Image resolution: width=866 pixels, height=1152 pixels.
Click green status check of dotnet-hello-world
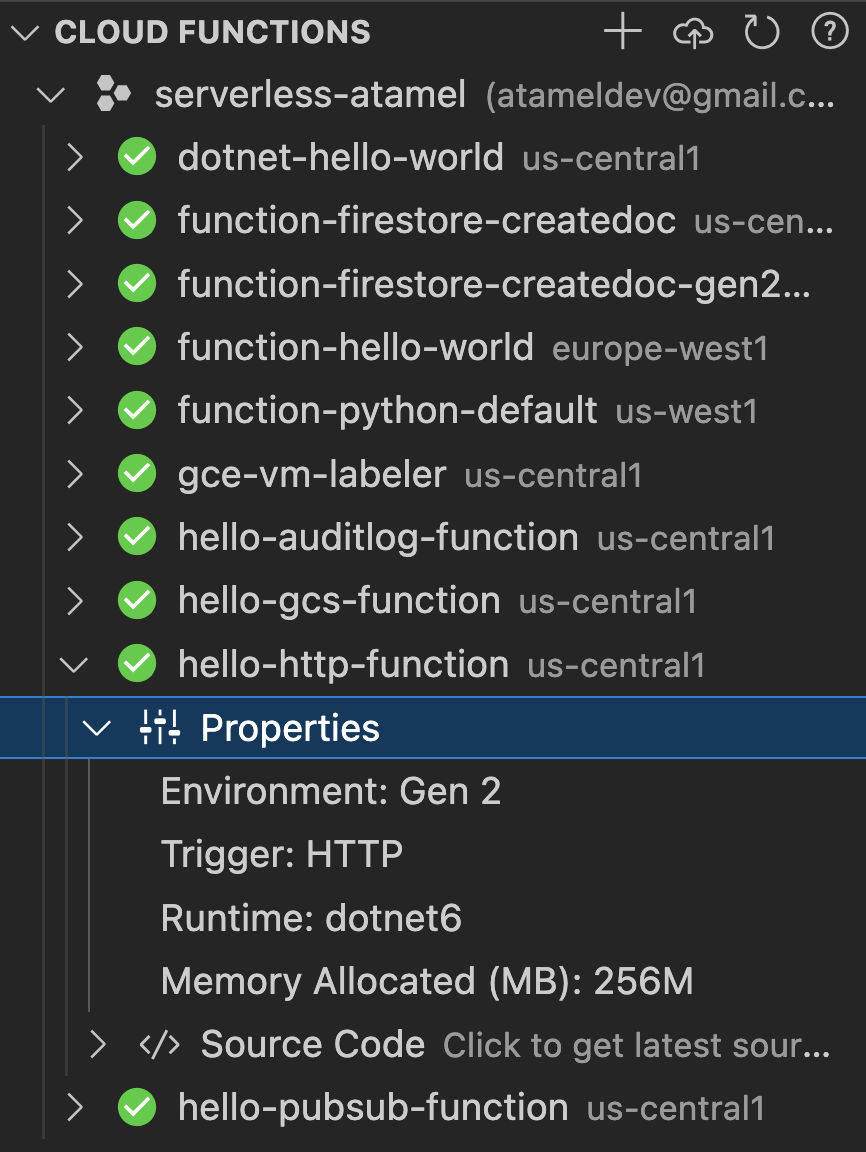pos(137,156)
